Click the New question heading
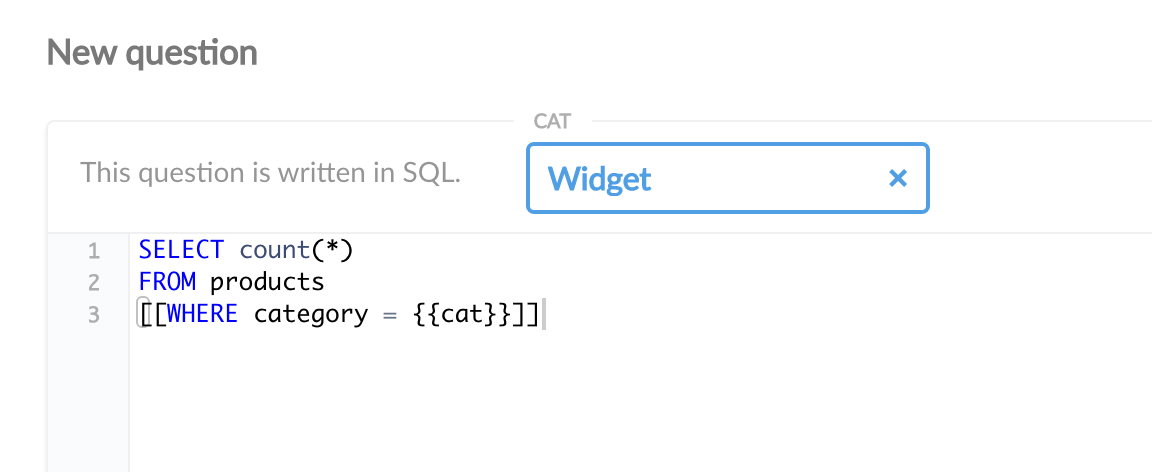Viewport: 1152px width, 472px height. click(x=152, y=53)
